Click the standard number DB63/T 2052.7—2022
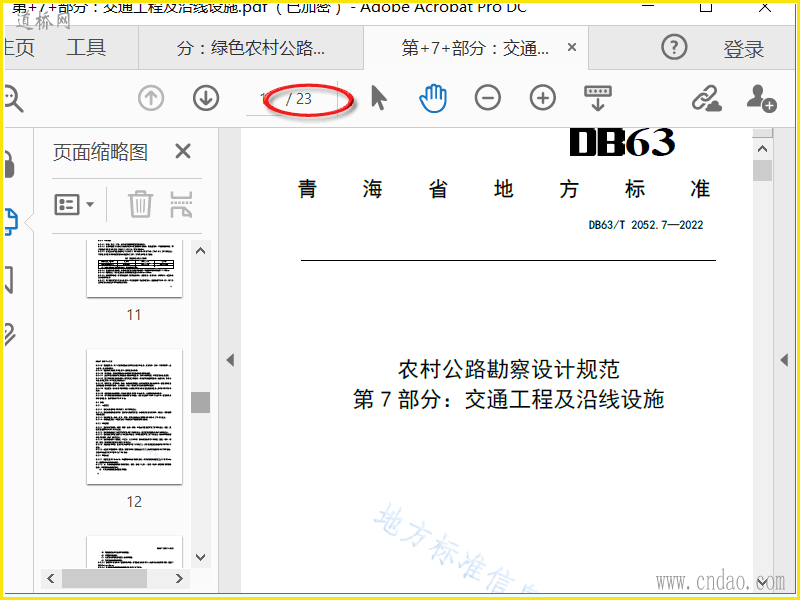Viewport: 800px width, 600px height. click(x=646, y=225)
